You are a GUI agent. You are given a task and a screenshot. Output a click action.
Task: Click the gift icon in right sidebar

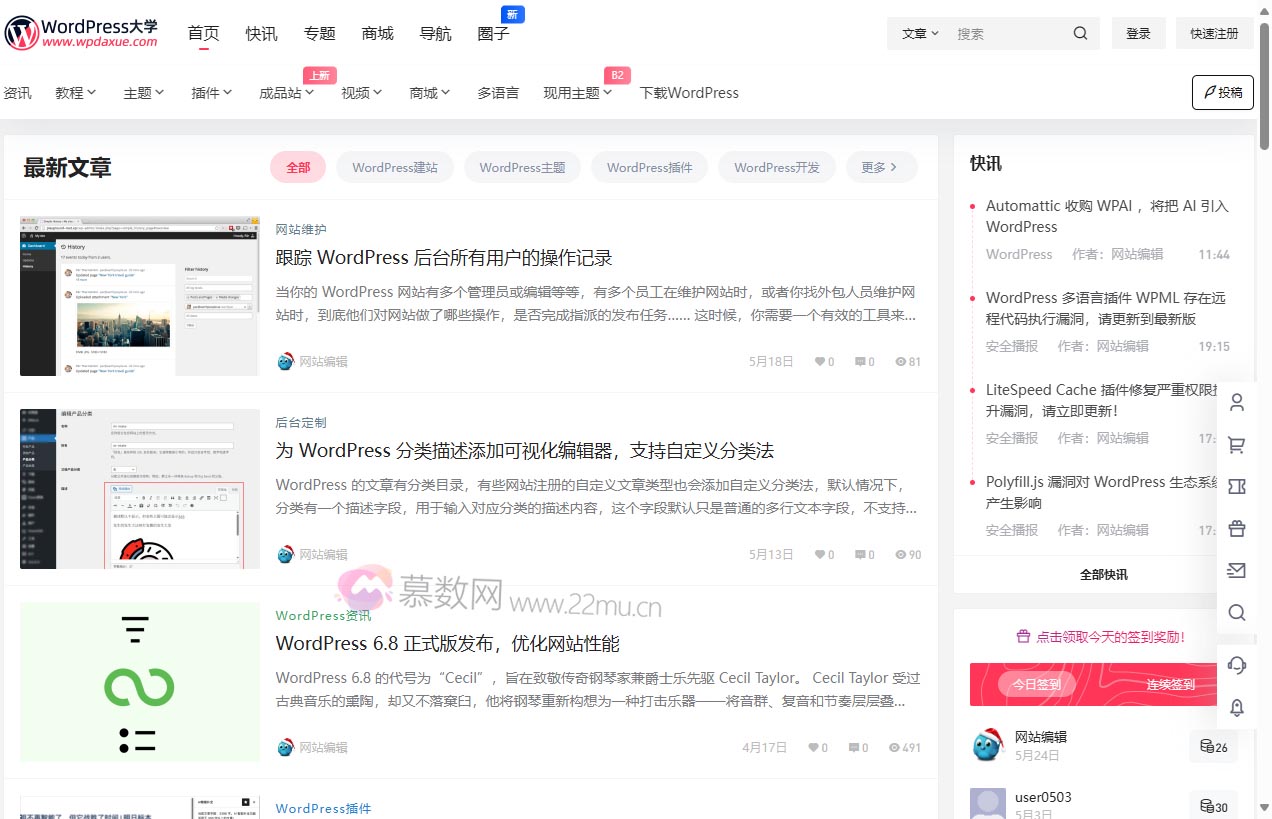click(1237, 528)
